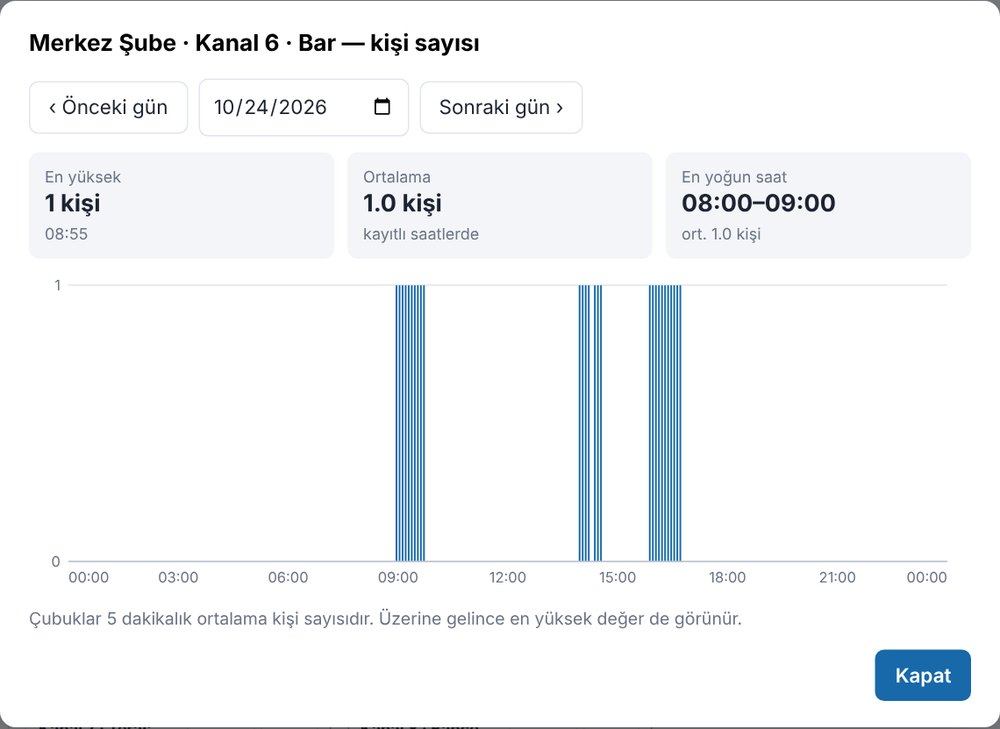Click the bar cluster before 15:00
Screen dimensions: 1000x729
click(590, 423)
